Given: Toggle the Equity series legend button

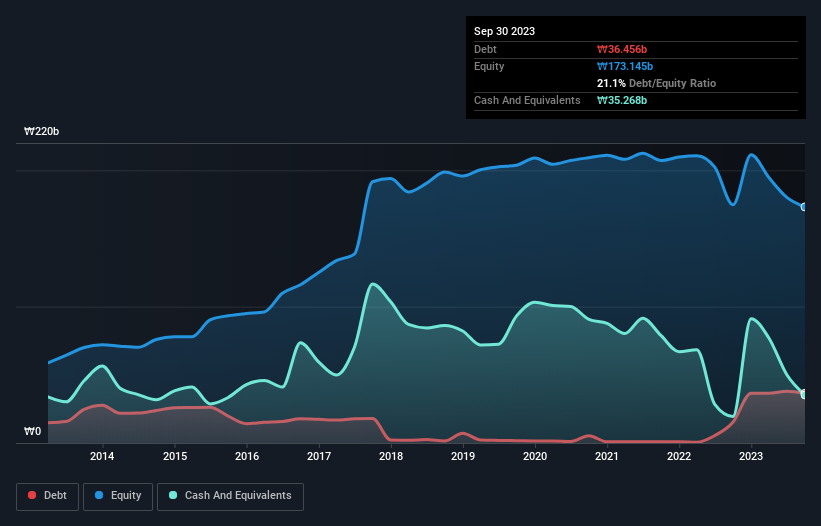Looking at the screenshot, I should tap(118, 496).
